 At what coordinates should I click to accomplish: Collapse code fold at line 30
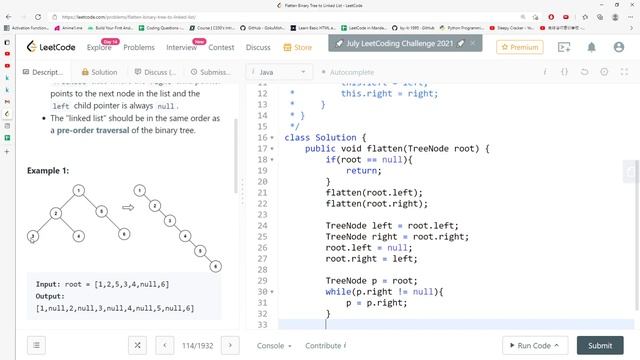(272, 292)
